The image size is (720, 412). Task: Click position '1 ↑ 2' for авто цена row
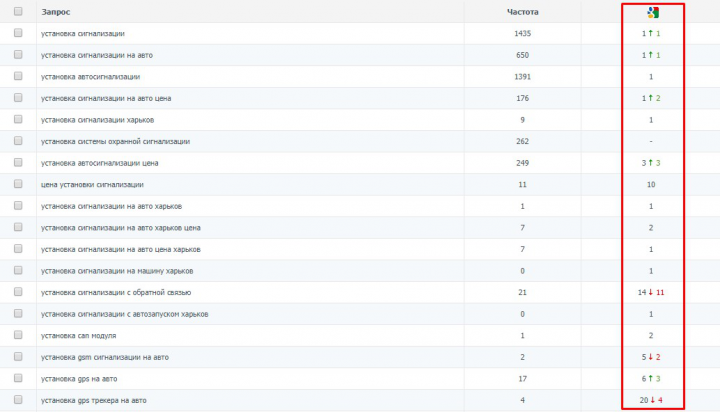click(651, 98)
